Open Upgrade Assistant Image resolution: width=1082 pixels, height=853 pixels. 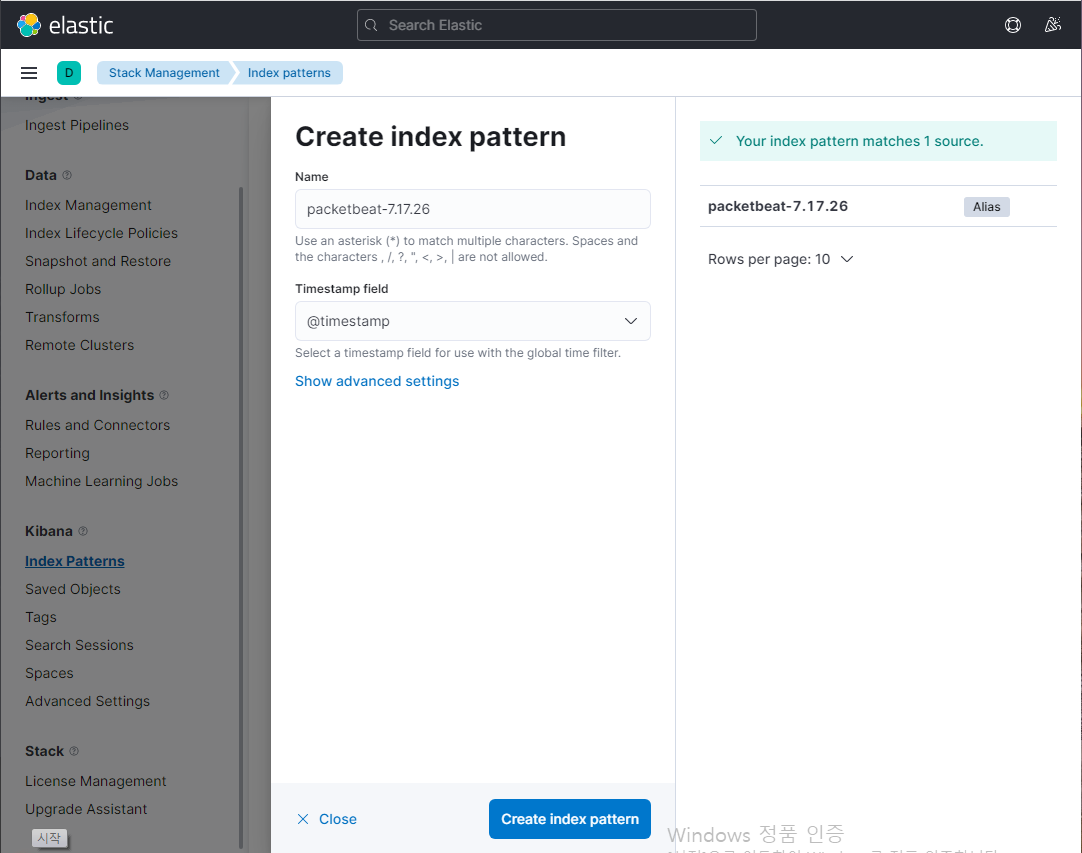click(x=86, y=809)
